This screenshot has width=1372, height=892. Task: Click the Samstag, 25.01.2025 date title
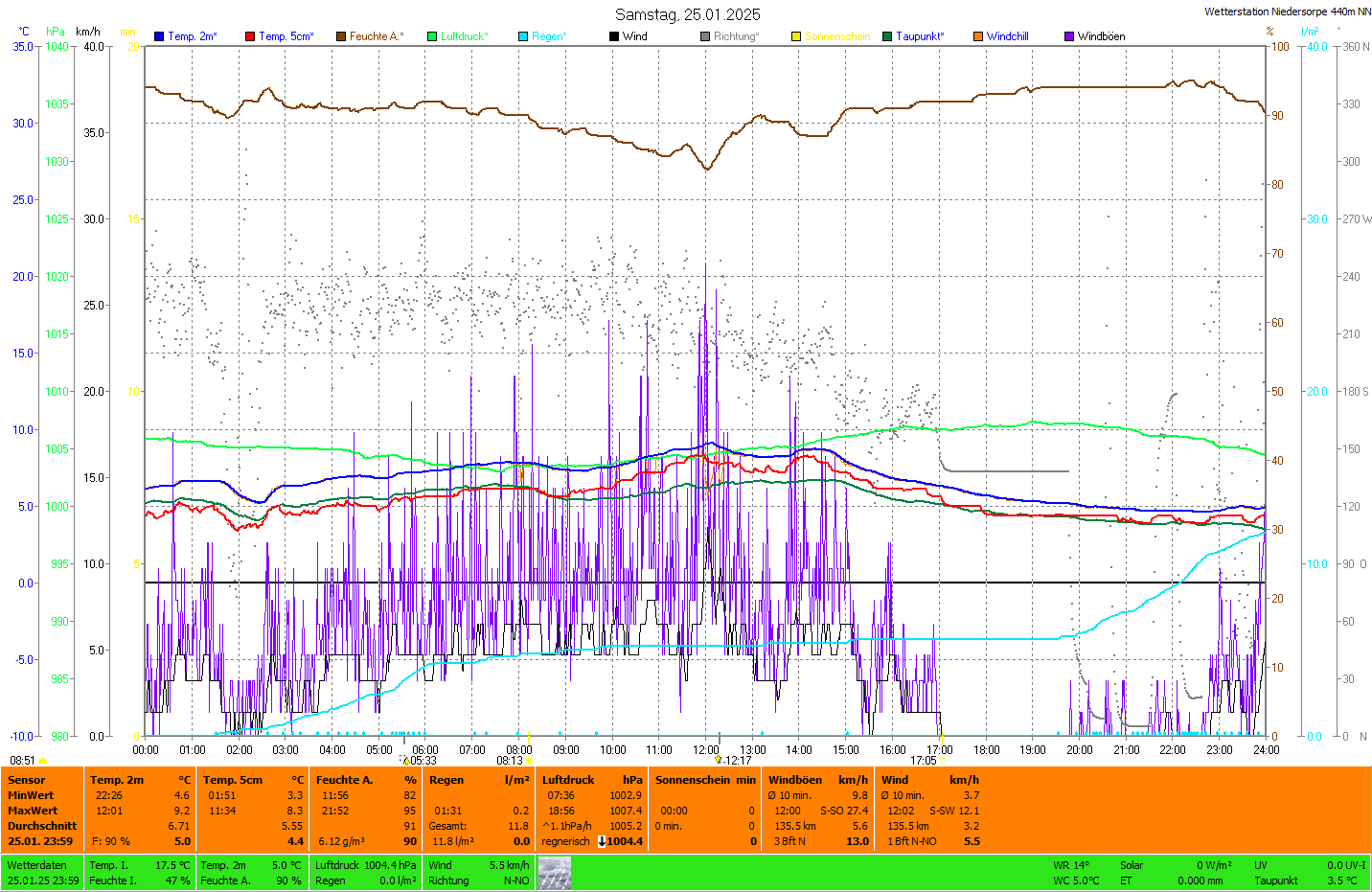click(687, 14)
